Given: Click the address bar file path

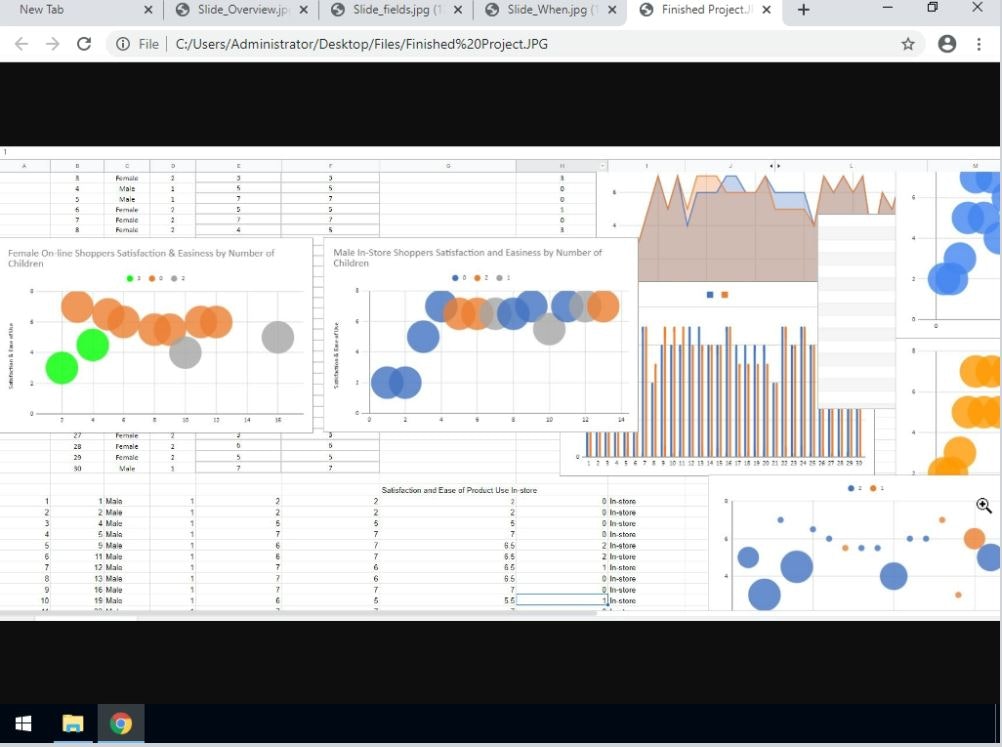Looking at the screenshot, I should (362, 44).
